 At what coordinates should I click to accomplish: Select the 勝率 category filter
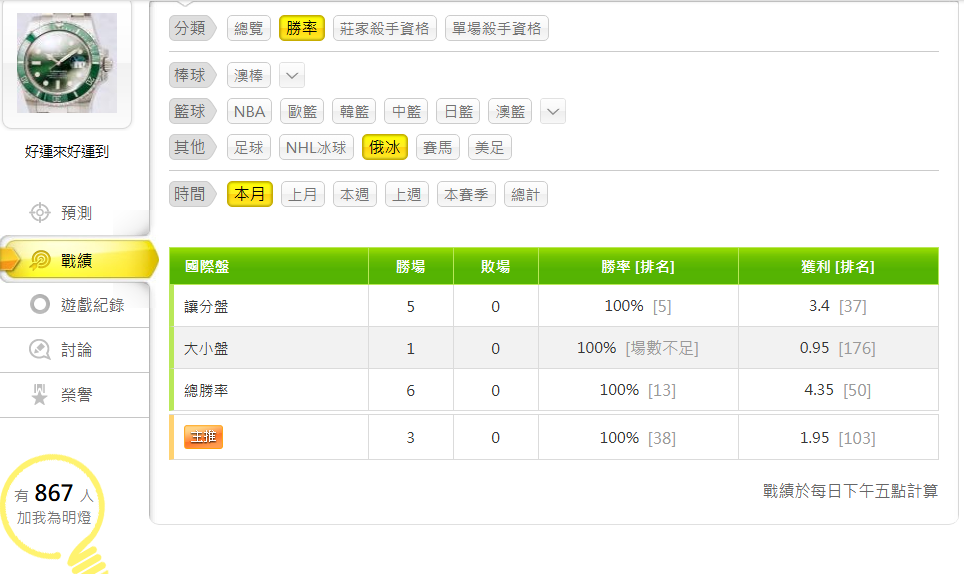tap(301, 28)
